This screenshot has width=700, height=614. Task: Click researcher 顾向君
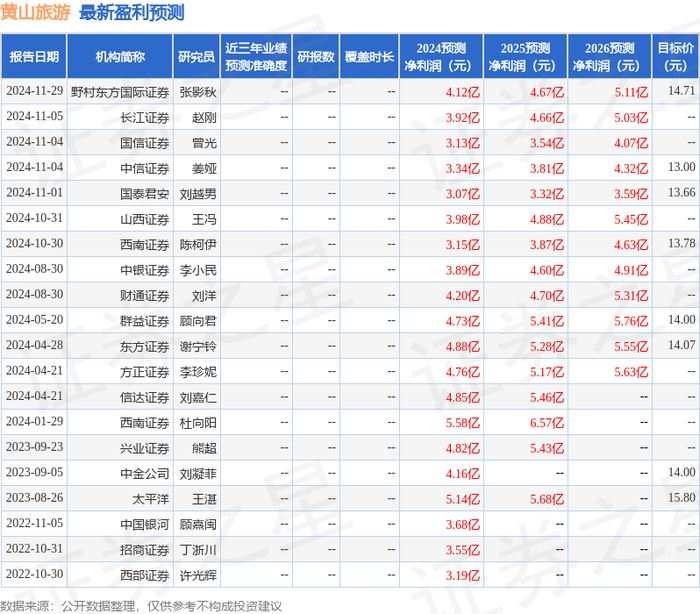pos(198,322)
